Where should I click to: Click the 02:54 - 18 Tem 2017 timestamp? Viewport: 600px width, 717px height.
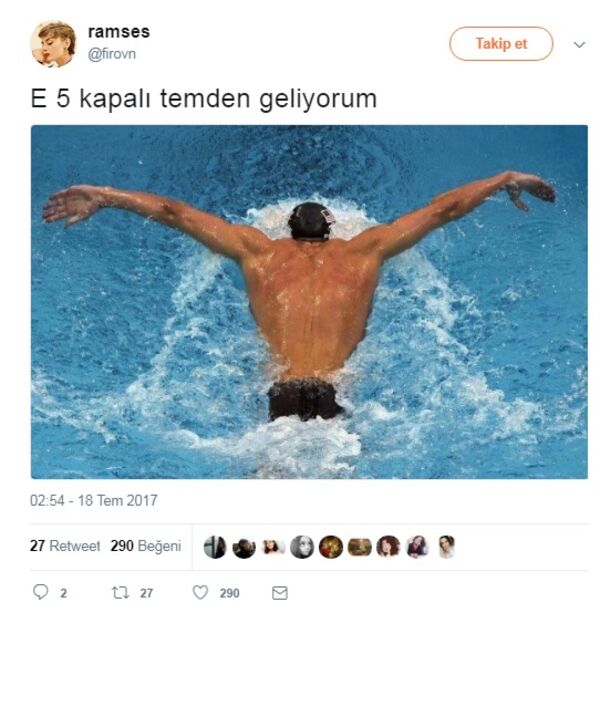coord(94,500)
